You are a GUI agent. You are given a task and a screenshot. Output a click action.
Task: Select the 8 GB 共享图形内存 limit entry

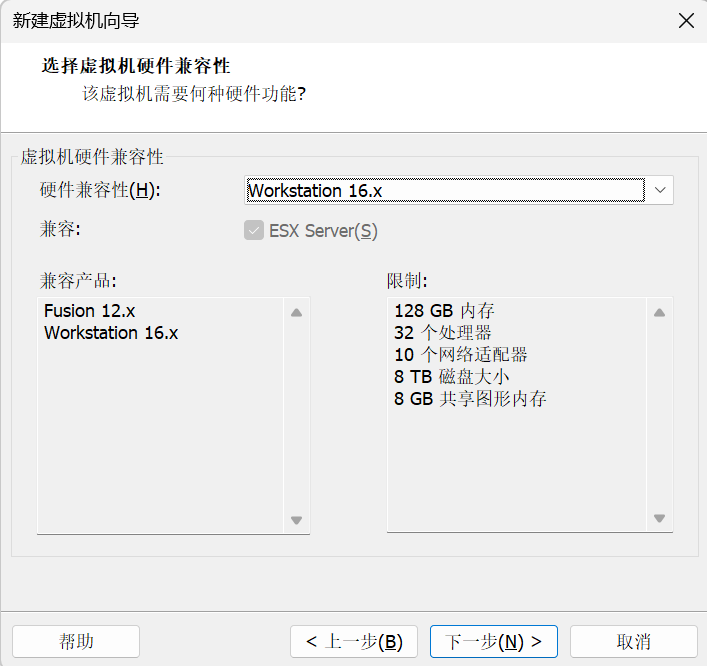coord(470,399)
